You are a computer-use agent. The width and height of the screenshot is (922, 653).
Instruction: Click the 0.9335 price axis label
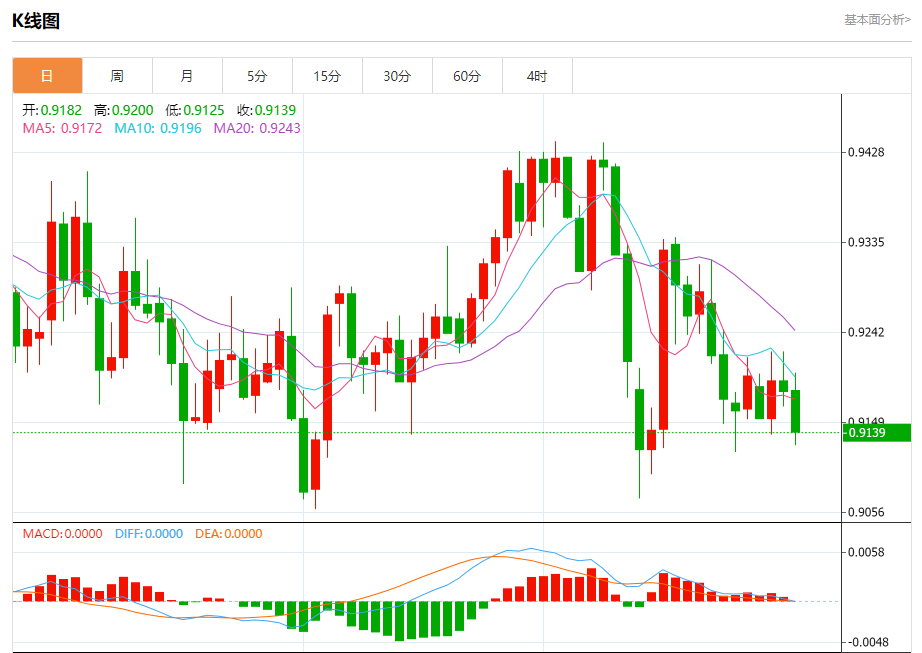pyautogui.click(x=866, y=242)
